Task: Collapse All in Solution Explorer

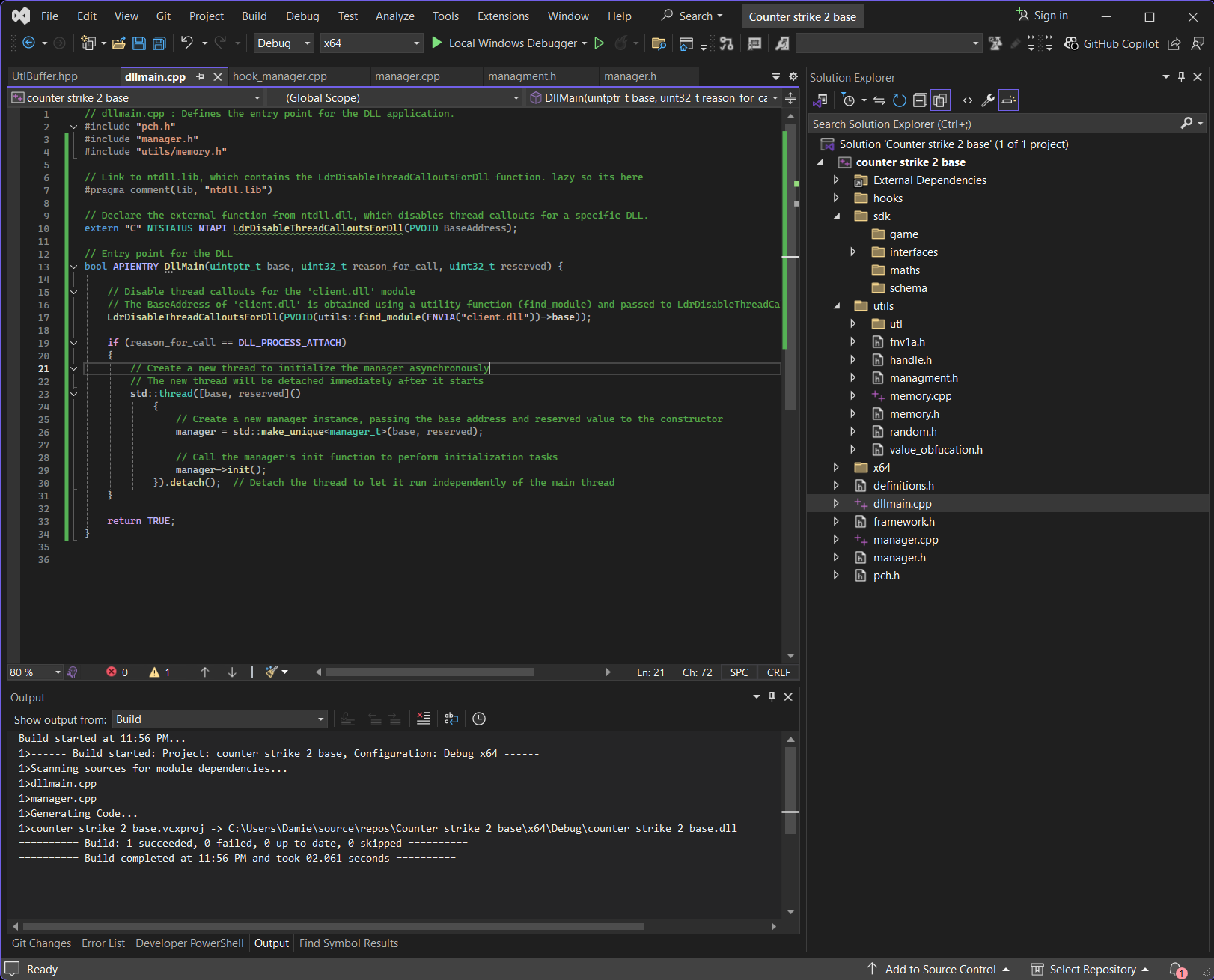Action: [920, 100]
